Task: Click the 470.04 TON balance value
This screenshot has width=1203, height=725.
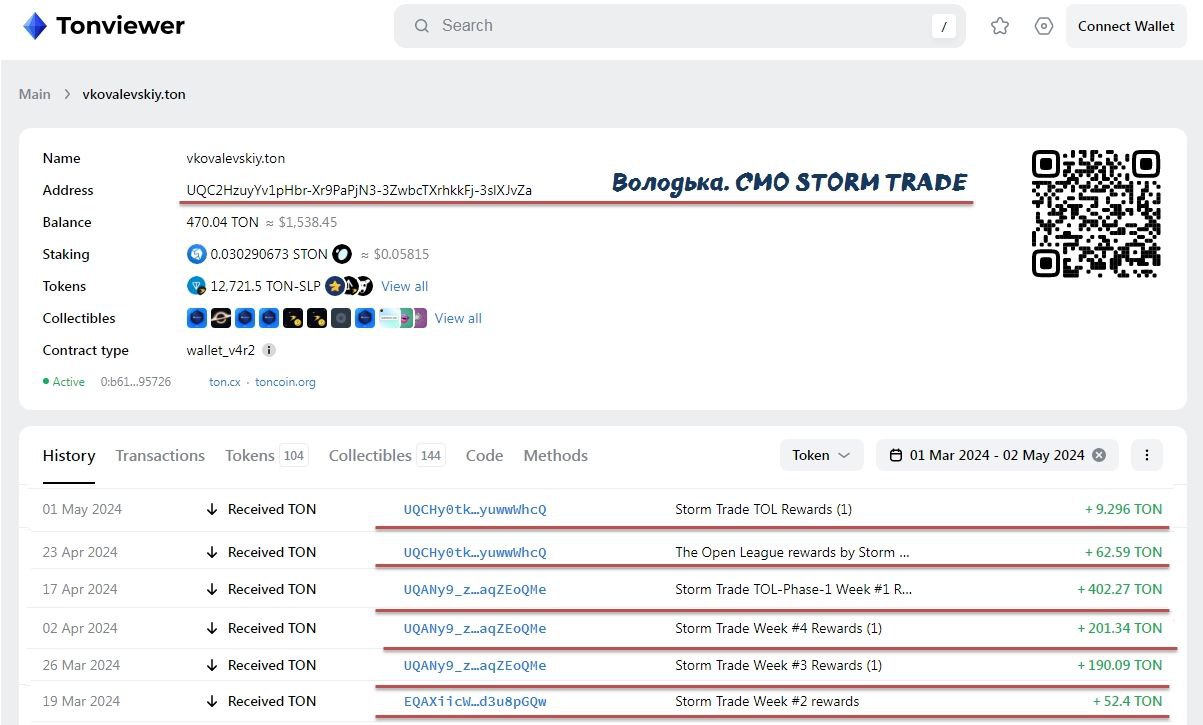Action: 222,222
